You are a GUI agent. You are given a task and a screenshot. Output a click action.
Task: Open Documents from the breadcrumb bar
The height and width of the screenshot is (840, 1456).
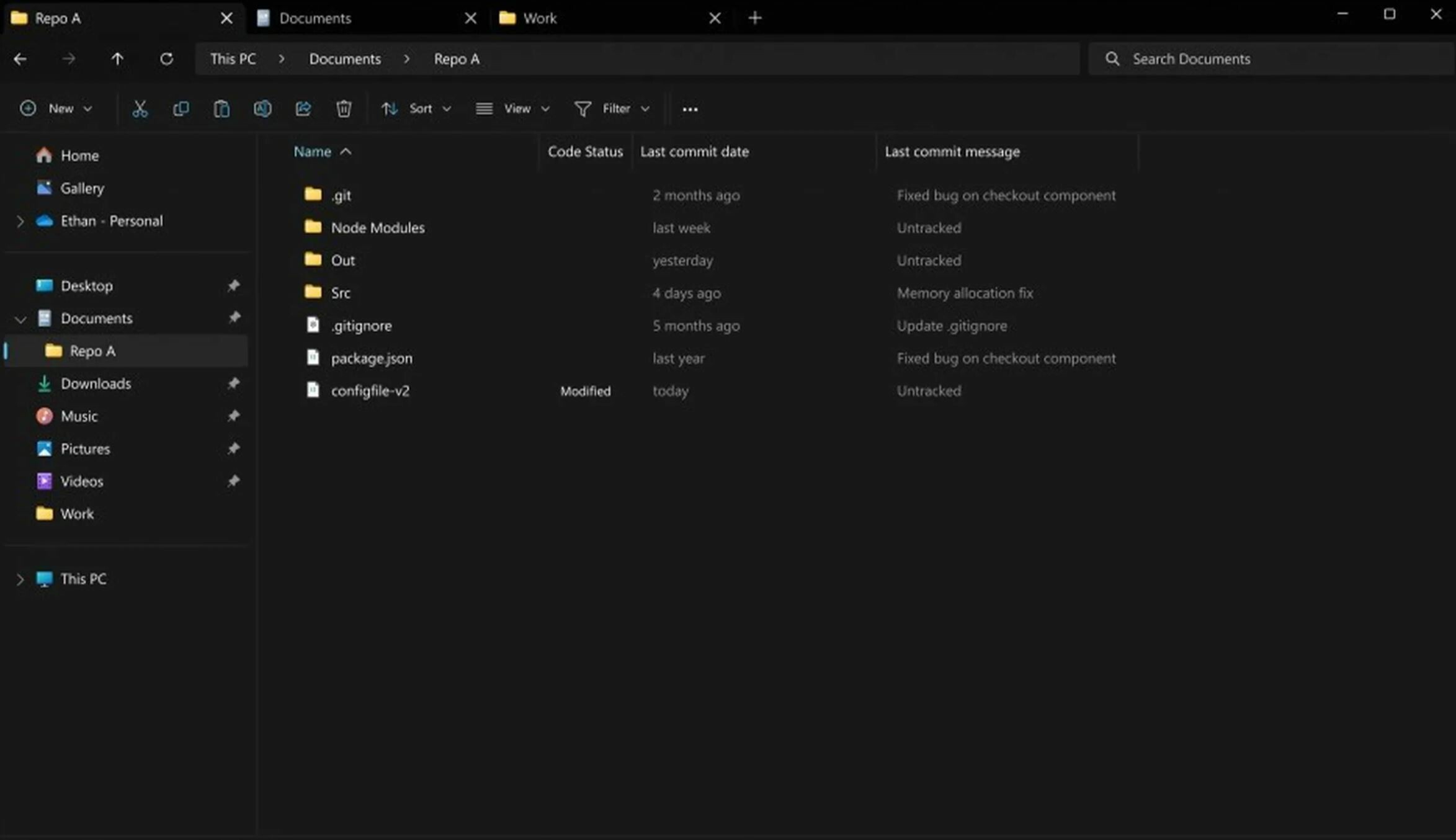point(344,58)
